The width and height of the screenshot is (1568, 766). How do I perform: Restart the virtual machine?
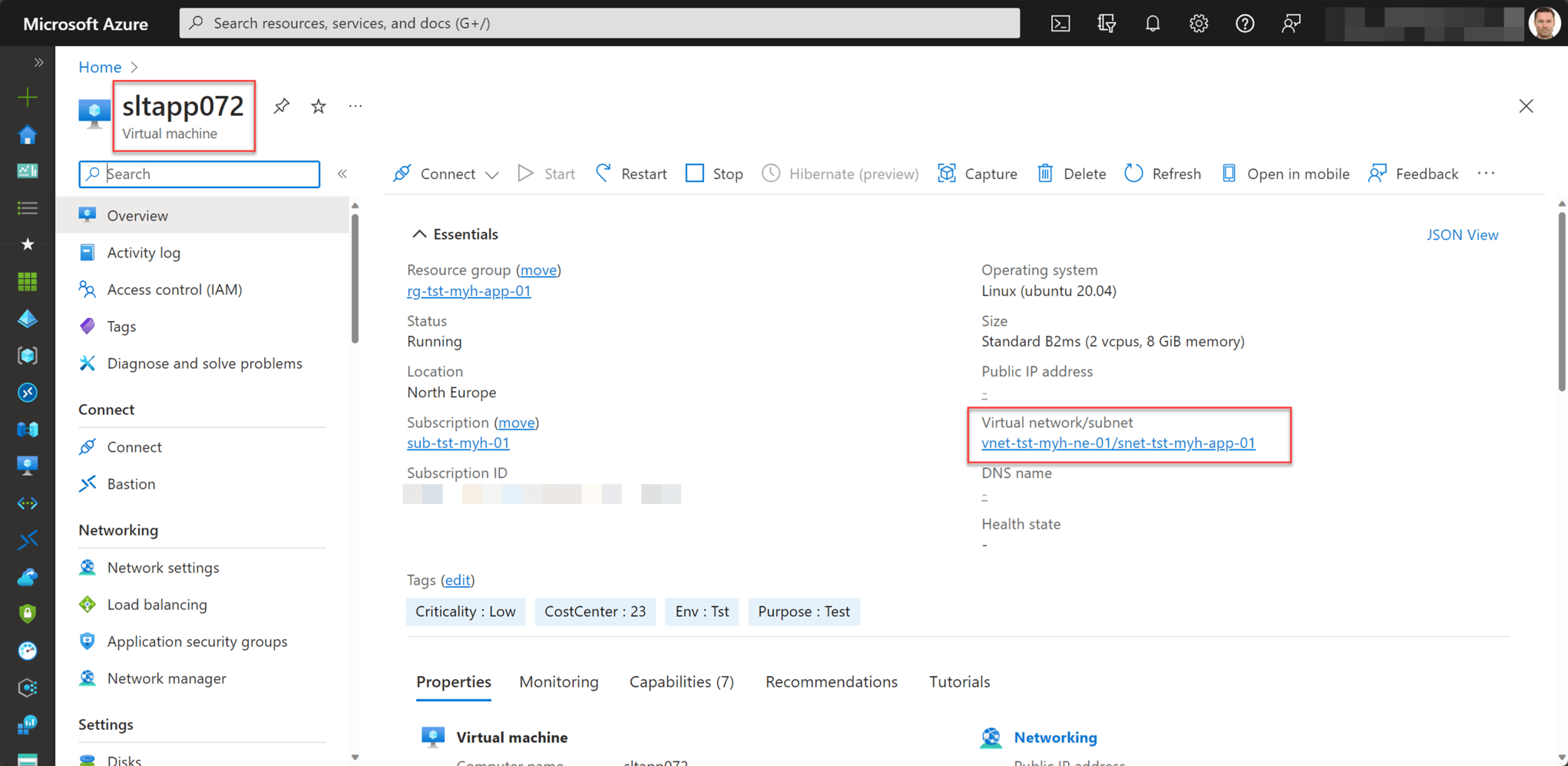click(x=630, y=174)
